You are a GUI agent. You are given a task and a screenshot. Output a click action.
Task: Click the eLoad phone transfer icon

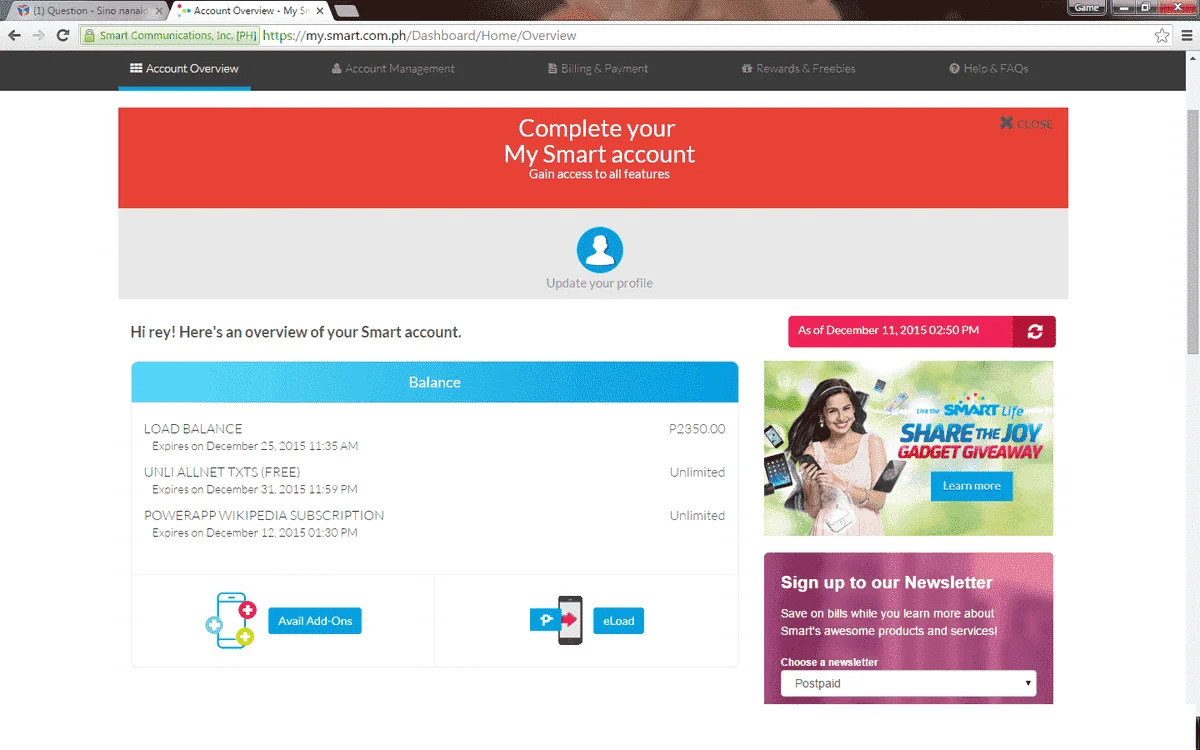click(557, 620)
